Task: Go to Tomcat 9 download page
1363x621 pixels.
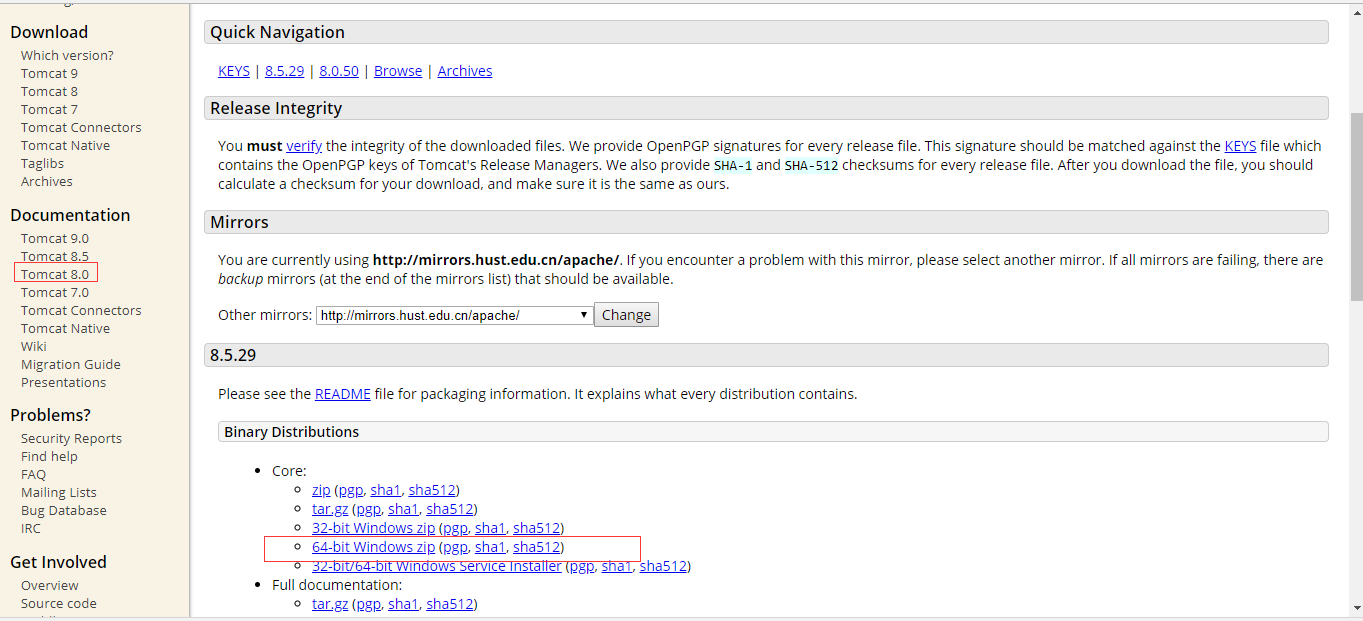Action: [x=49, y=73]
